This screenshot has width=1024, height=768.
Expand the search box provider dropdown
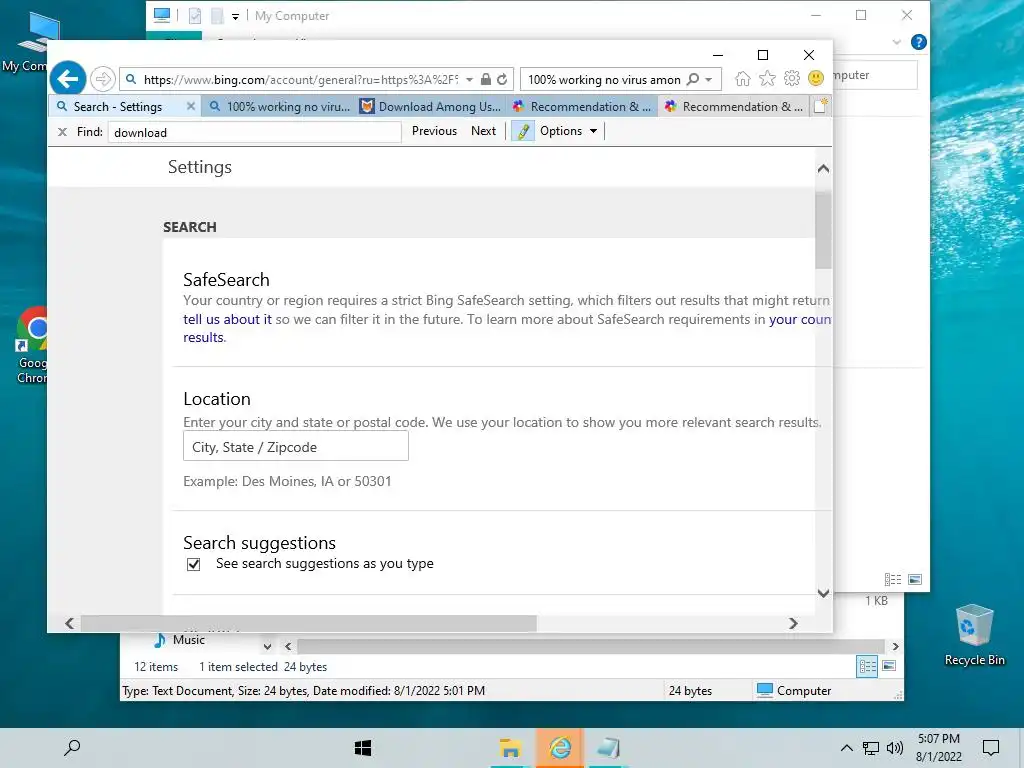(709, 80)
